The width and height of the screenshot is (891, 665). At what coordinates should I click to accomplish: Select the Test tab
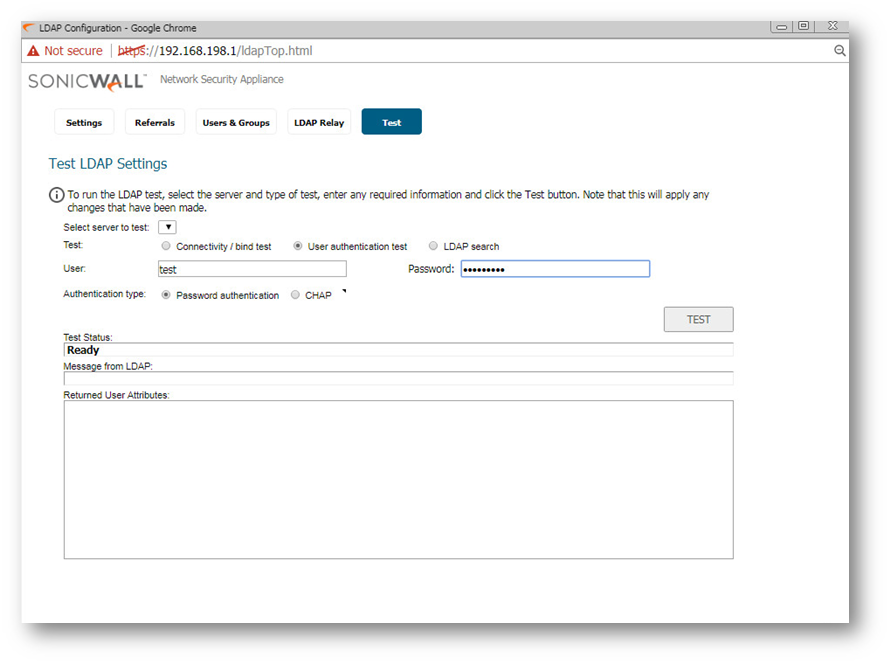tap(392, 122)
